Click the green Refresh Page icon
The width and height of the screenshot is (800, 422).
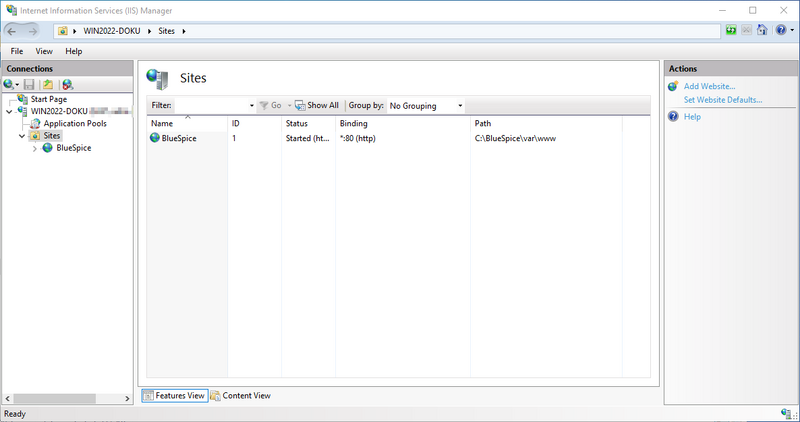(731, 31)
